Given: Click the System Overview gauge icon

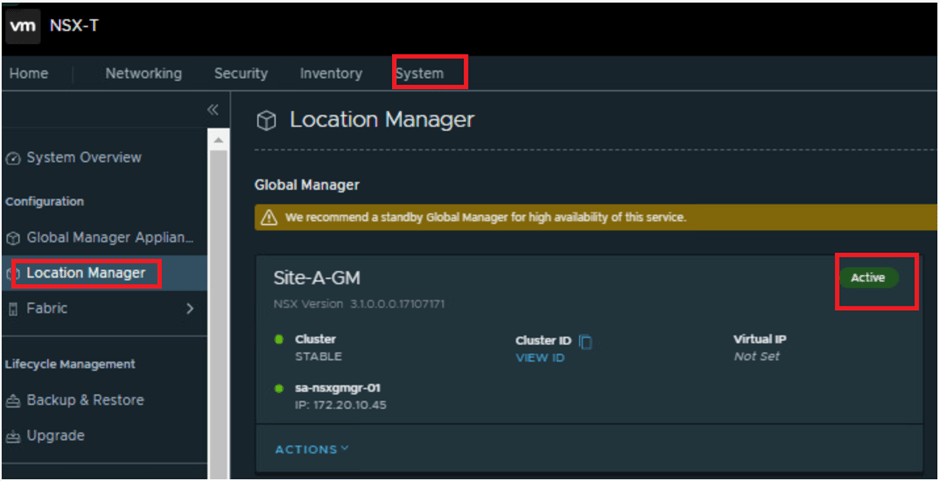Looking at the screenshot, I should point(13,158).
